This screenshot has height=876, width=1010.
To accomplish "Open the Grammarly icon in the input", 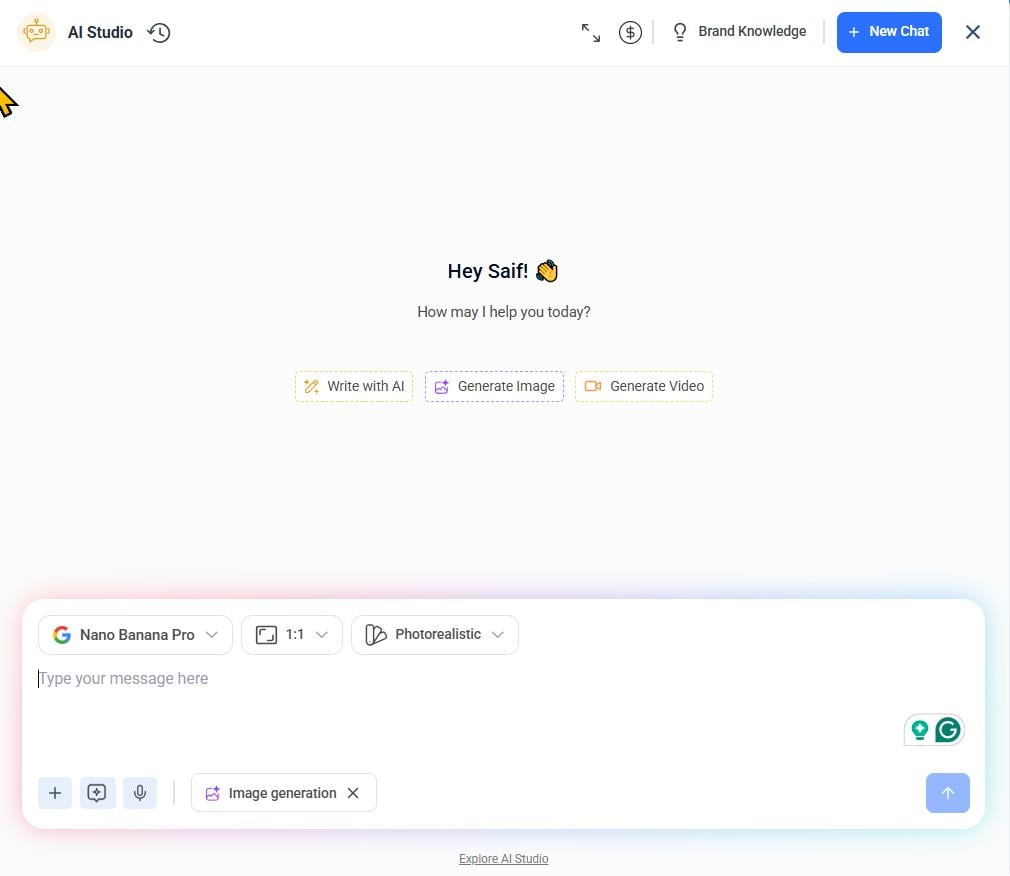I will pyautogui.click(x=948, y=729).
